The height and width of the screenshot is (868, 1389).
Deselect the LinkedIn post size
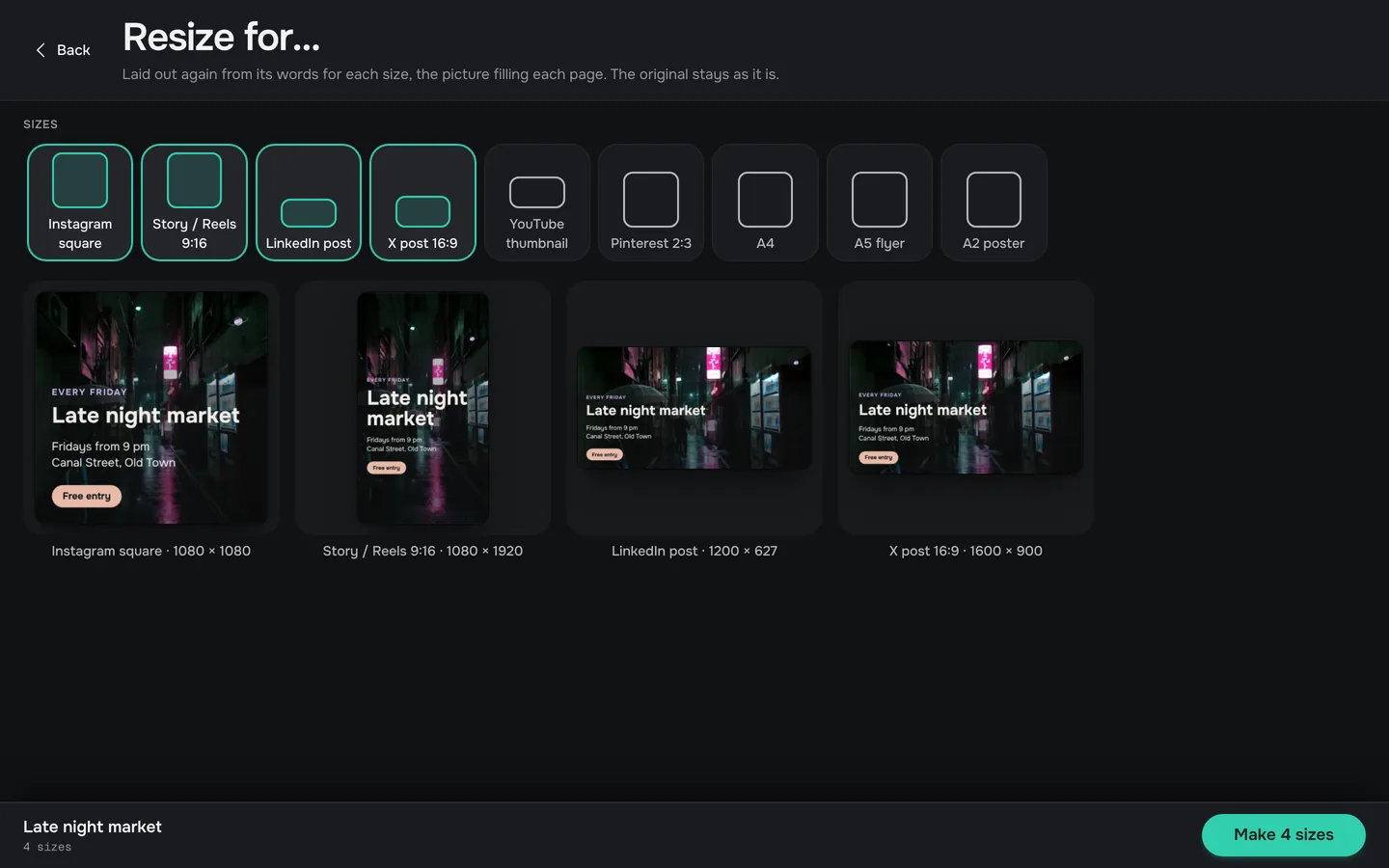(309, 203)
